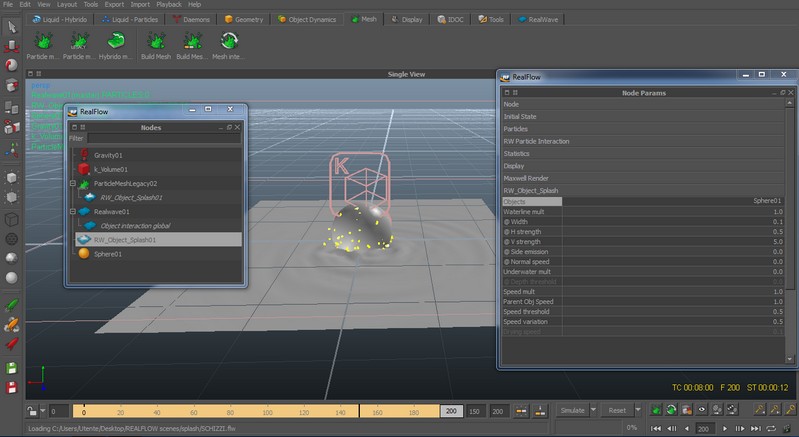
Task: Collapse the ParticleMeshLegacy02 tree node
Action: coord(73,183)
